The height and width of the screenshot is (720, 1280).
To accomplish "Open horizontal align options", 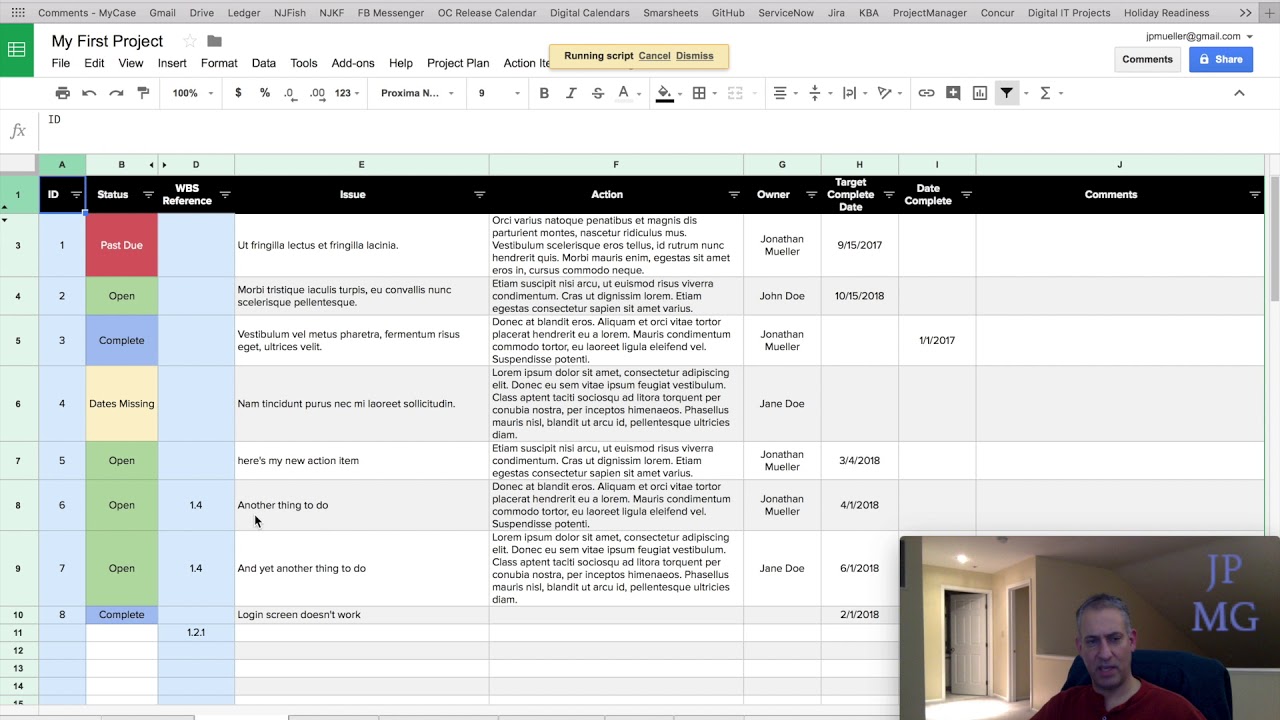I will 780,93.
